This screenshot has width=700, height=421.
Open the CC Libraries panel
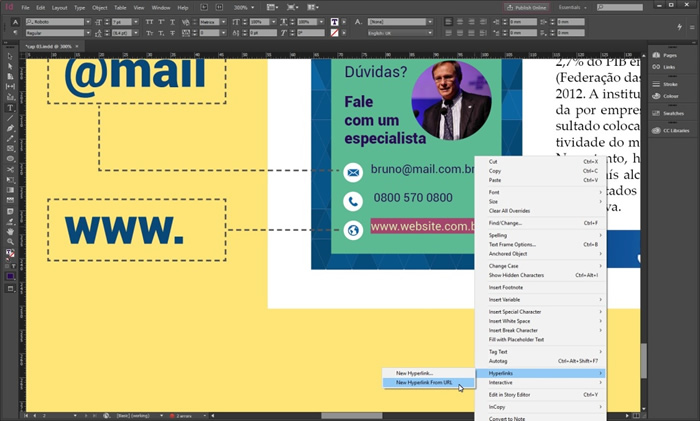click(675, 131)
